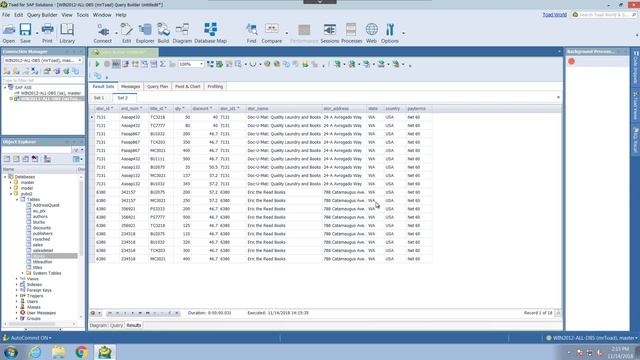The height and width of the screenshot is (360, 640).
Task: Click the Windows Start button
Action: [x=11, y=352]
